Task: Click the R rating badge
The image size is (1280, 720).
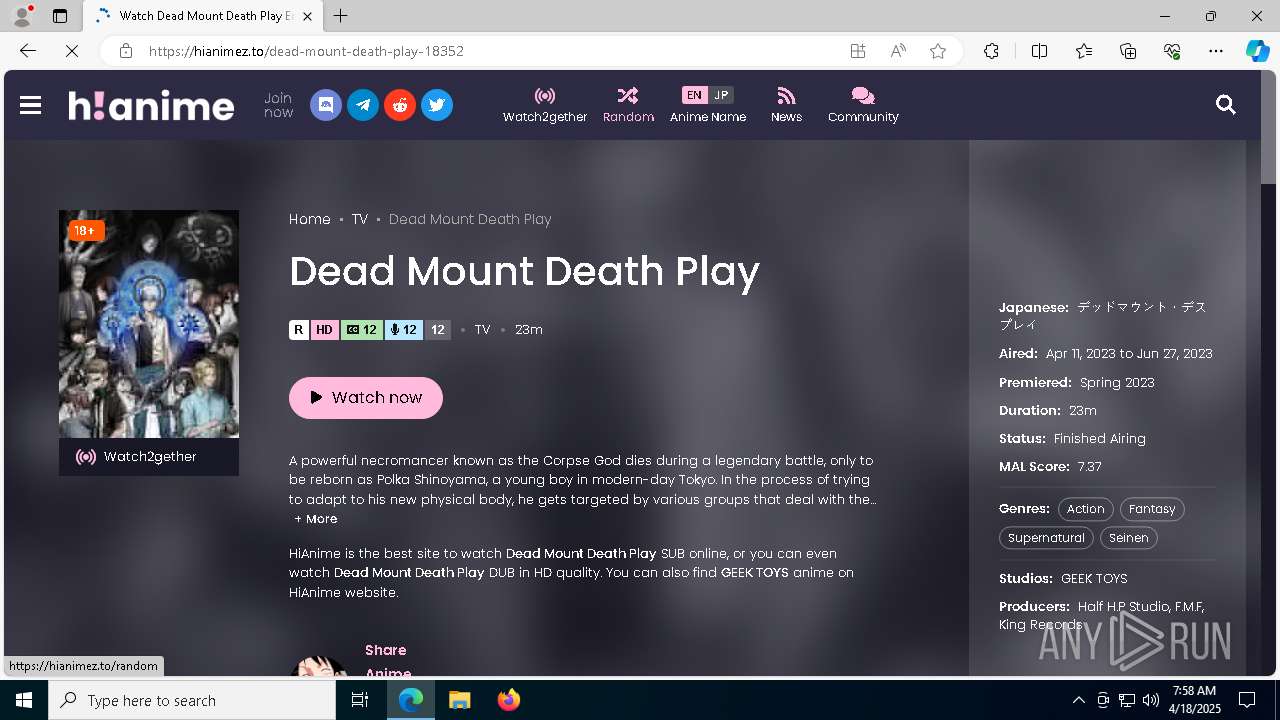Action: tap(299, 330)
